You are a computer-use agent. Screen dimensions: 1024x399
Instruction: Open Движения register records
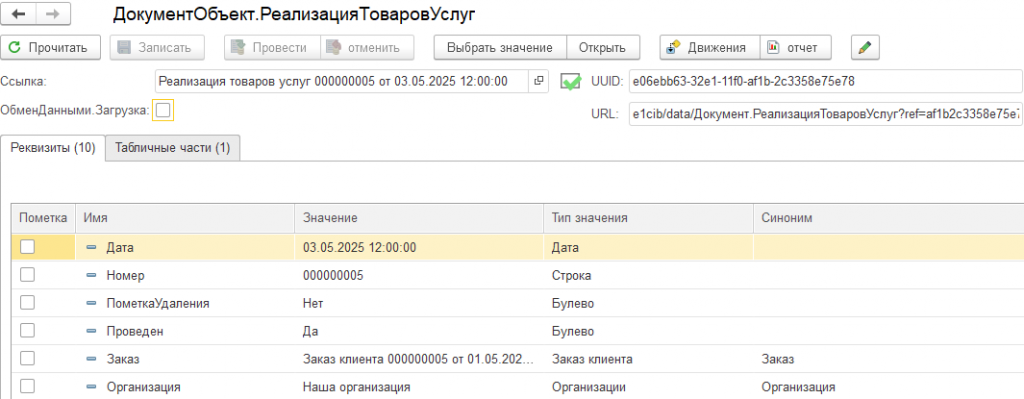point(710,47)
